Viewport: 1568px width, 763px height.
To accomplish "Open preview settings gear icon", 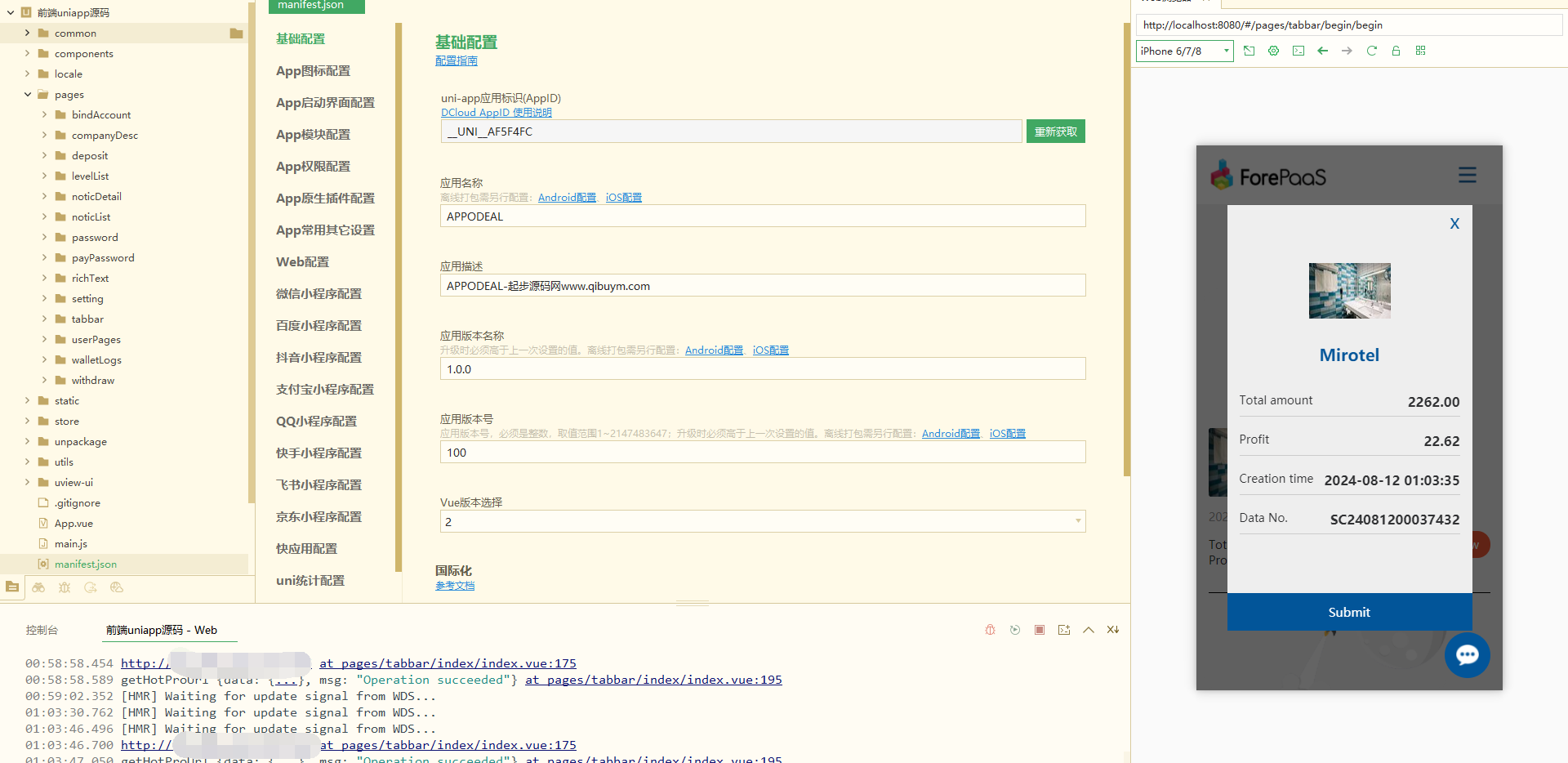I will 1273,51.
